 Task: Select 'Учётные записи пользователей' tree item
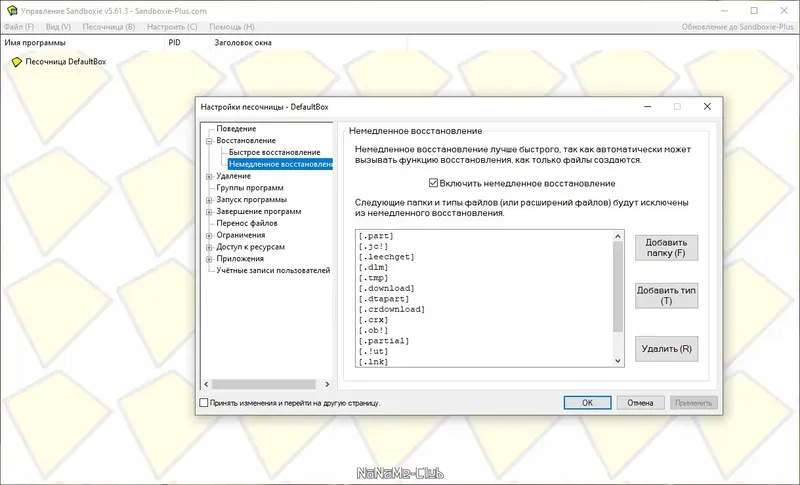(273, 270)
